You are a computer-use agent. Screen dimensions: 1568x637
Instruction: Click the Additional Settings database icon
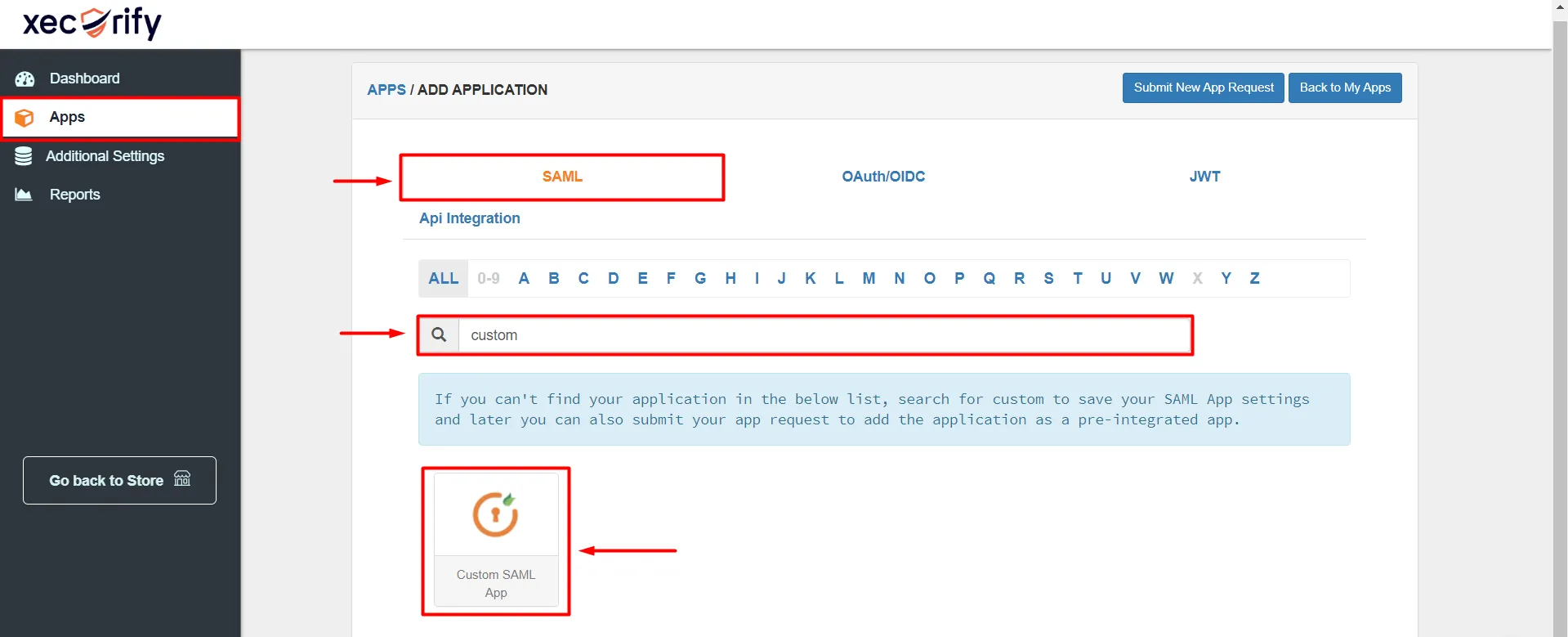[24, 156]
